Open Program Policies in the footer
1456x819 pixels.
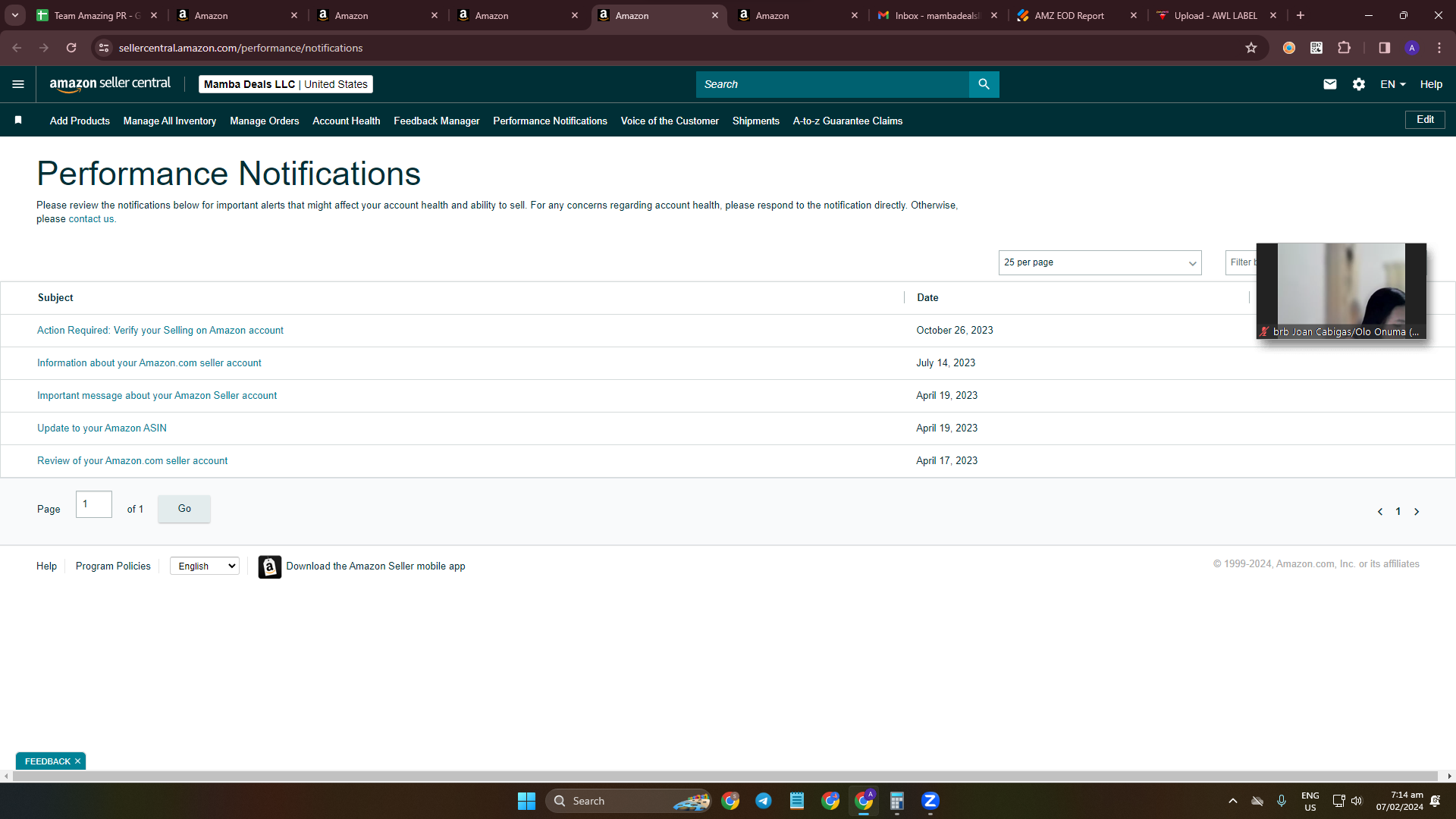(113, 566)
